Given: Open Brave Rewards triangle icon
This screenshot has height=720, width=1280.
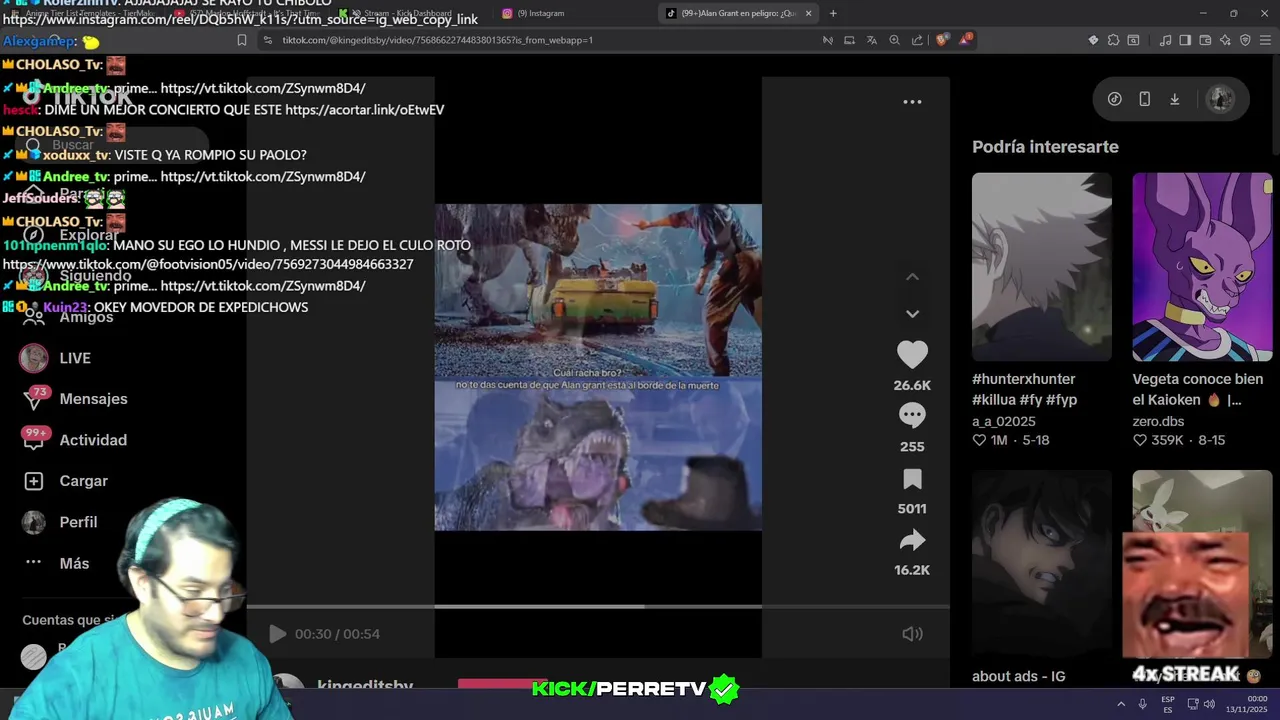Looking at the screenshot, I should pos(966,40).
